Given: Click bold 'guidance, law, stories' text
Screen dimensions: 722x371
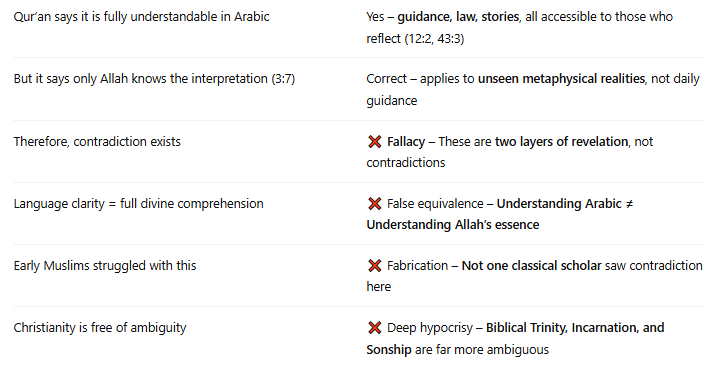Looking at the screenshot, I should (x=458, y=17).
